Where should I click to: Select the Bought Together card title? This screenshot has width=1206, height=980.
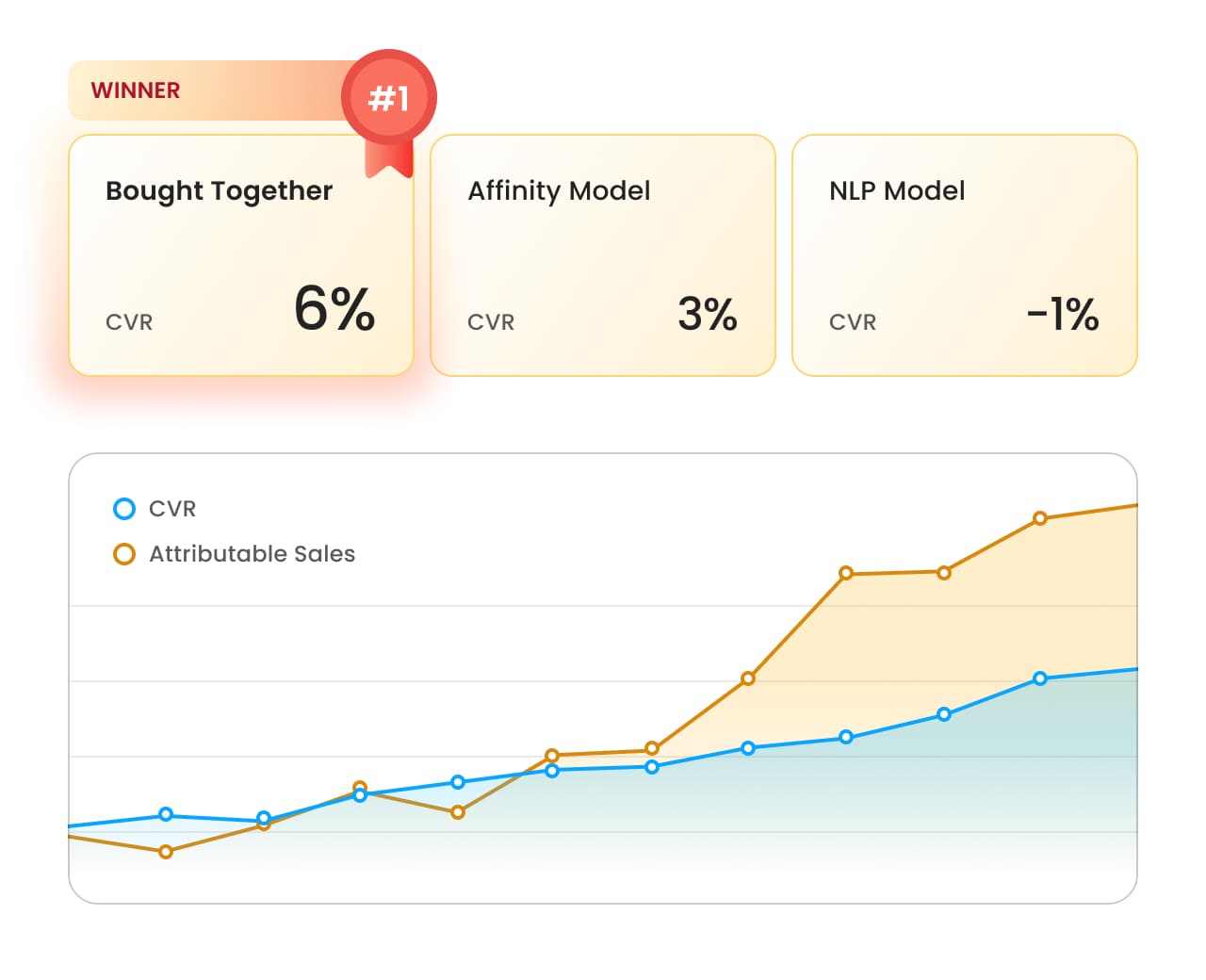219,191
